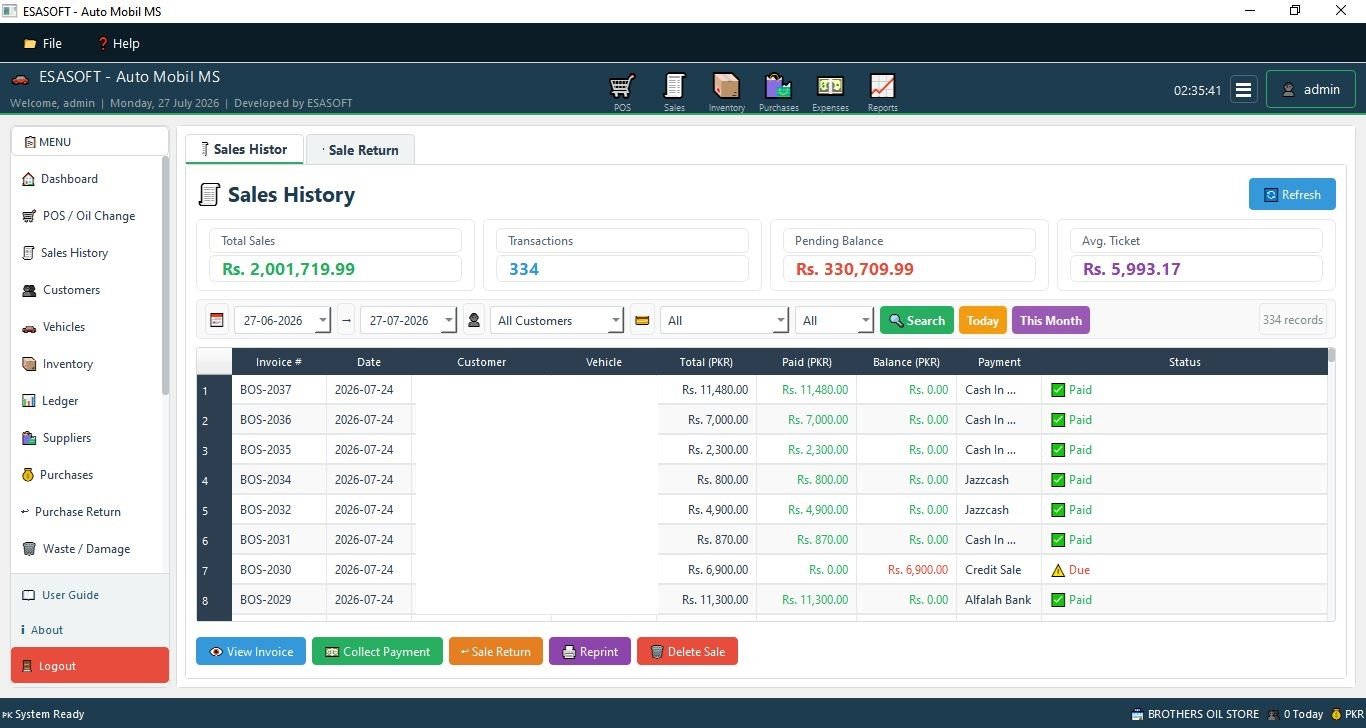Filter sales by This Month
Image resolution: width=1366 pixels, height=728 pixels.
coord(1051,320)
